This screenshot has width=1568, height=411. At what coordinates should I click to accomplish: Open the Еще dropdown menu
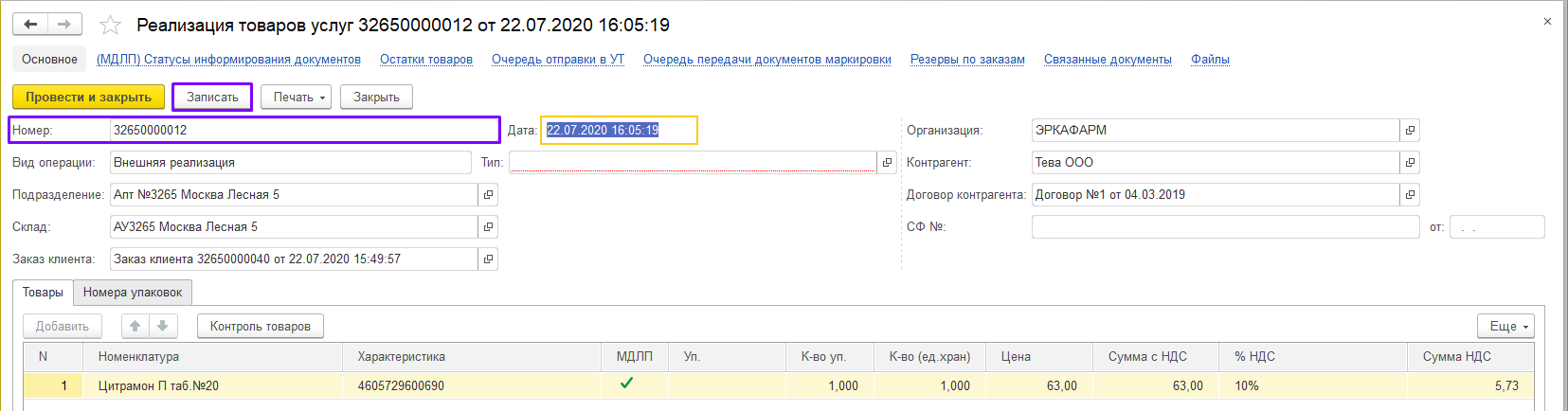coord(1505,326)
